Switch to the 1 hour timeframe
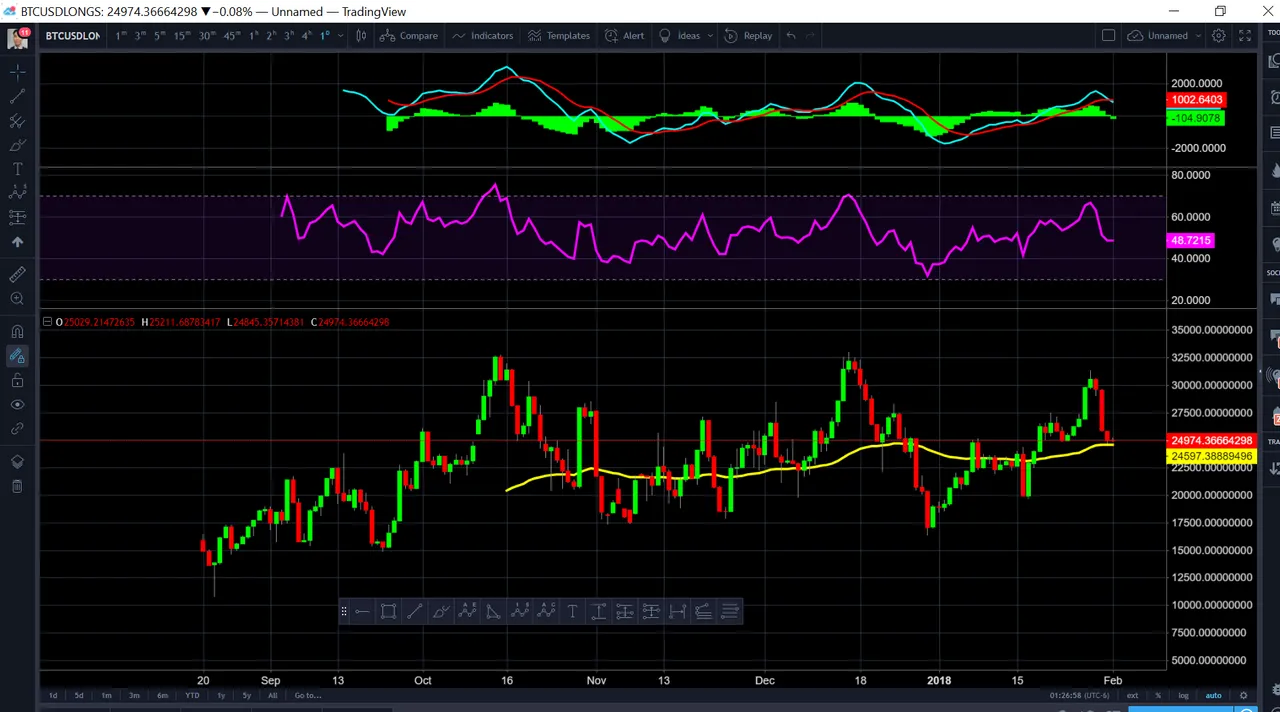This screenshot has height=712, width=1280. click(x=253, y=36)
